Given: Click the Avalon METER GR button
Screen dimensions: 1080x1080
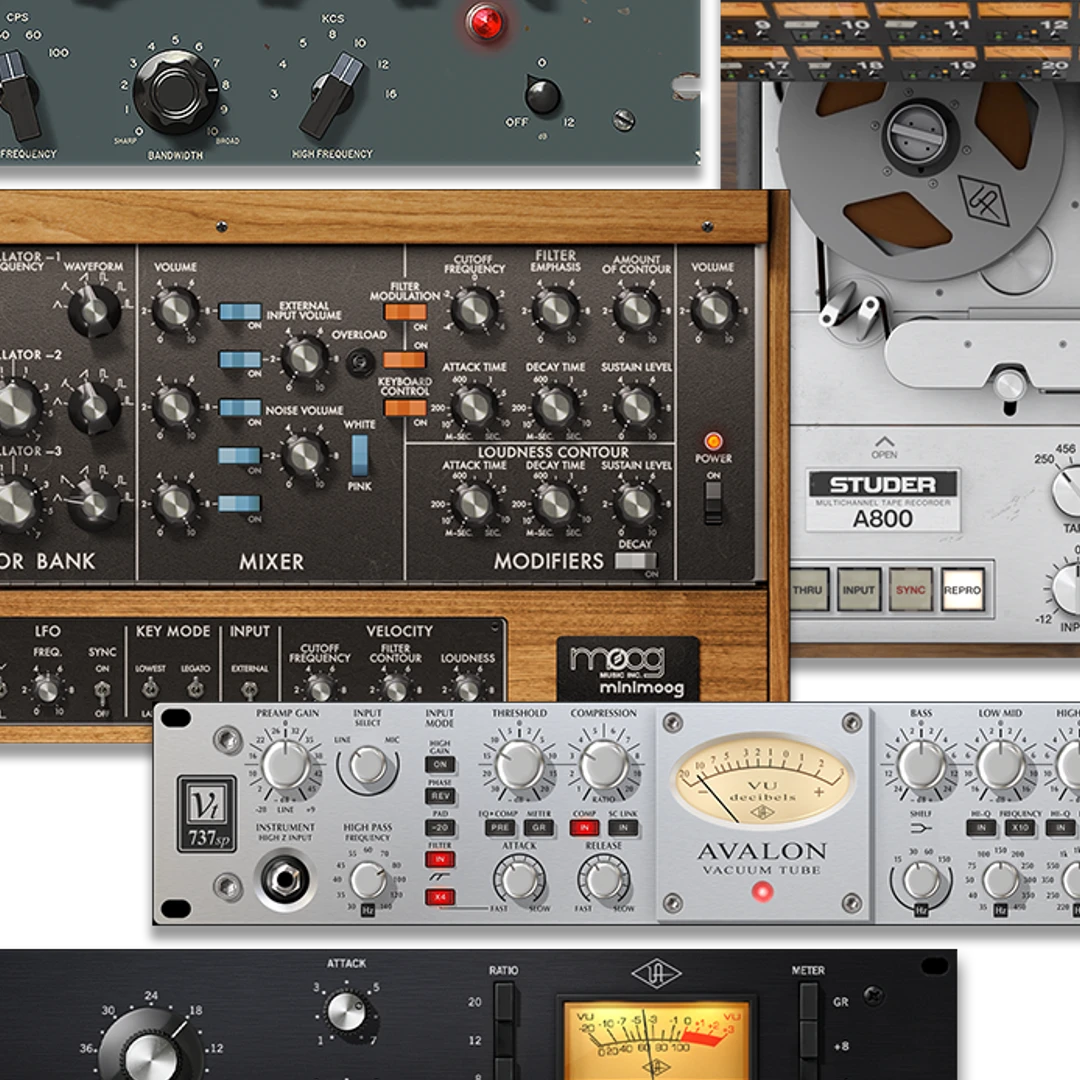Looking at the screenshot, I should pos(539,828).
